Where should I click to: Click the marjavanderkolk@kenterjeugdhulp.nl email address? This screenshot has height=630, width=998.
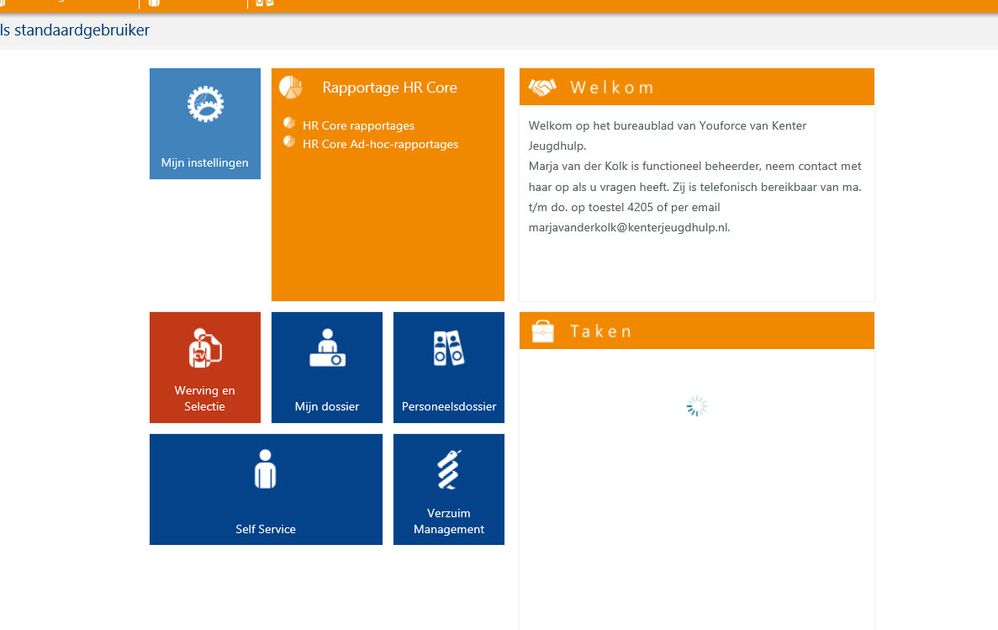(628, 227)
